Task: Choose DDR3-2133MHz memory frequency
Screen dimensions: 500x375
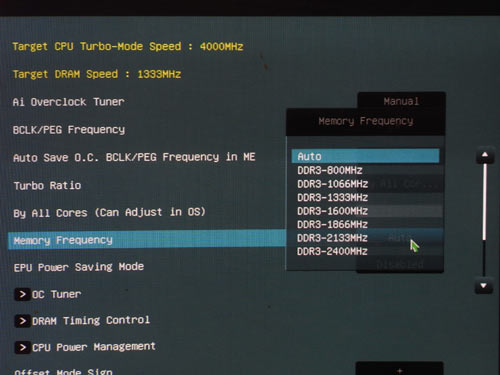Action: (x=332, y=238)
